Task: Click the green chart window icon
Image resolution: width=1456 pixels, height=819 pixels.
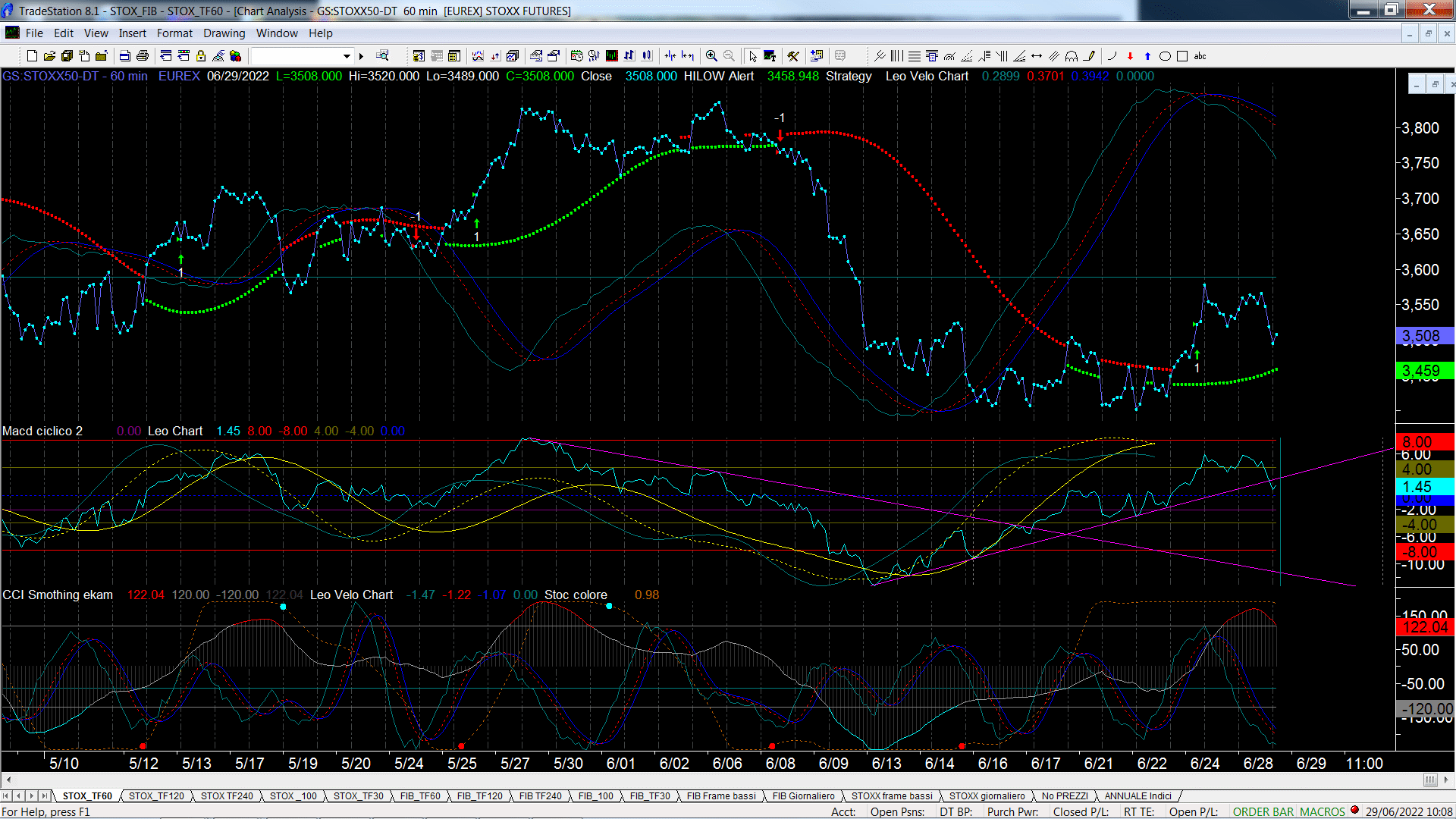Action: [x=612, y=56]
